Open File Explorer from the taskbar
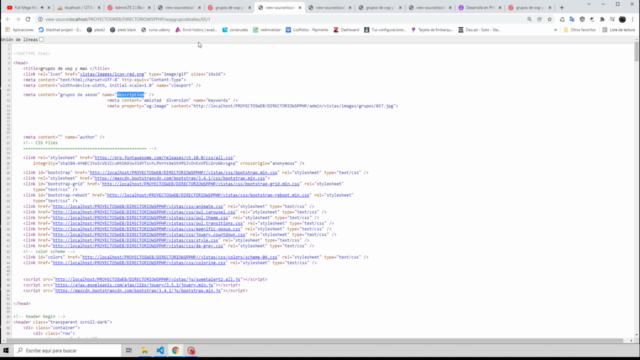This screenshot has height=360, width=640. click(x=144, y=351)
